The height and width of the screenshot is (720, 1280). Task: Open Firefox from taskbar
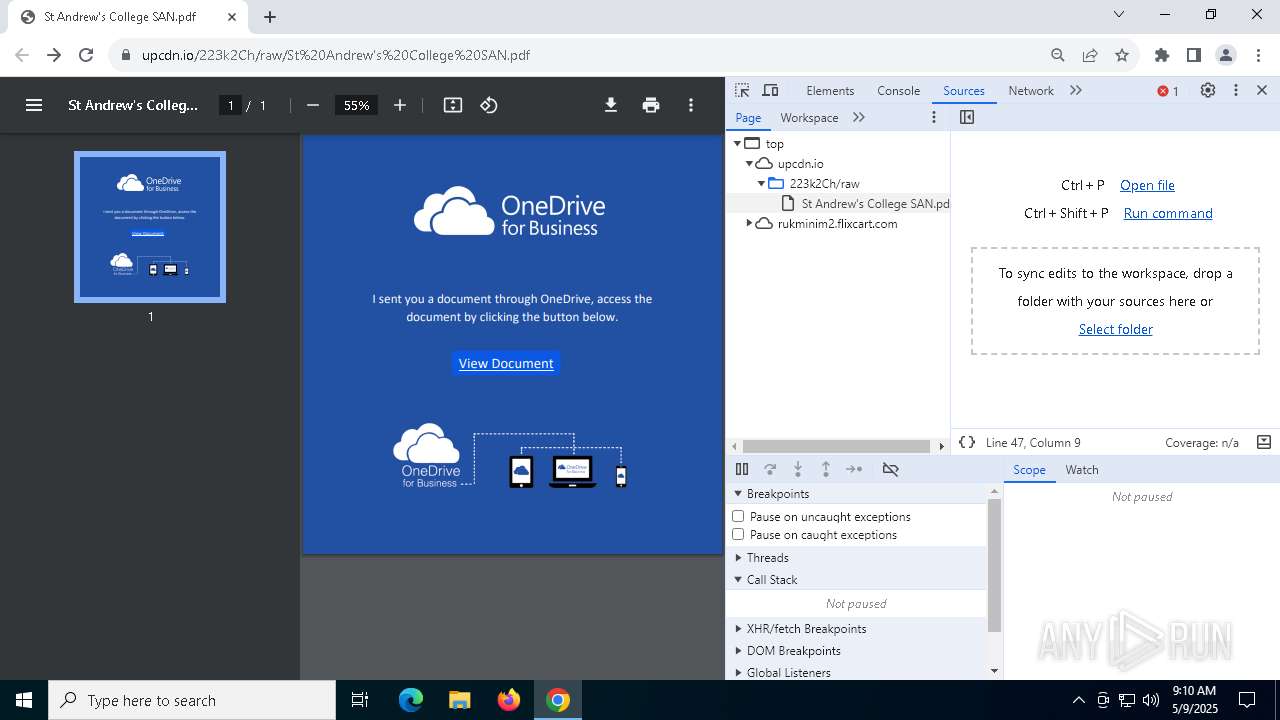[509, 700]
